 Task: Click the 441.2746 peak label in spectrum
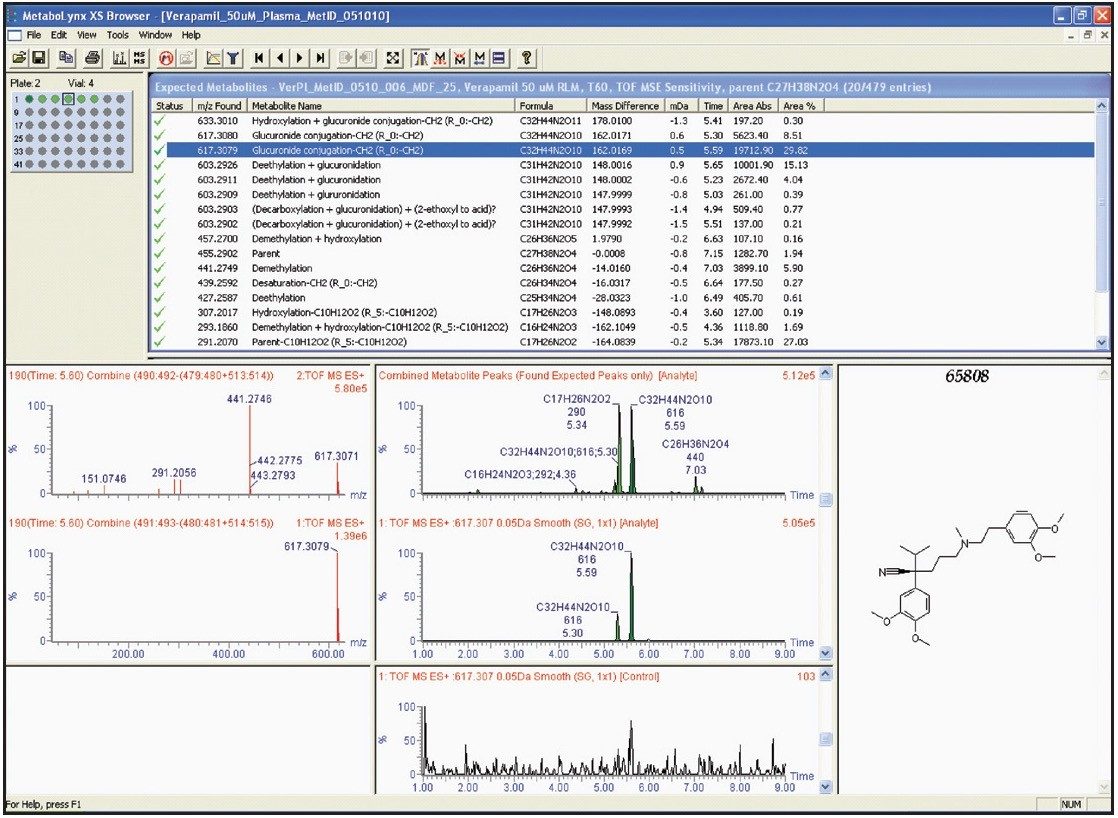coord(249,399)
